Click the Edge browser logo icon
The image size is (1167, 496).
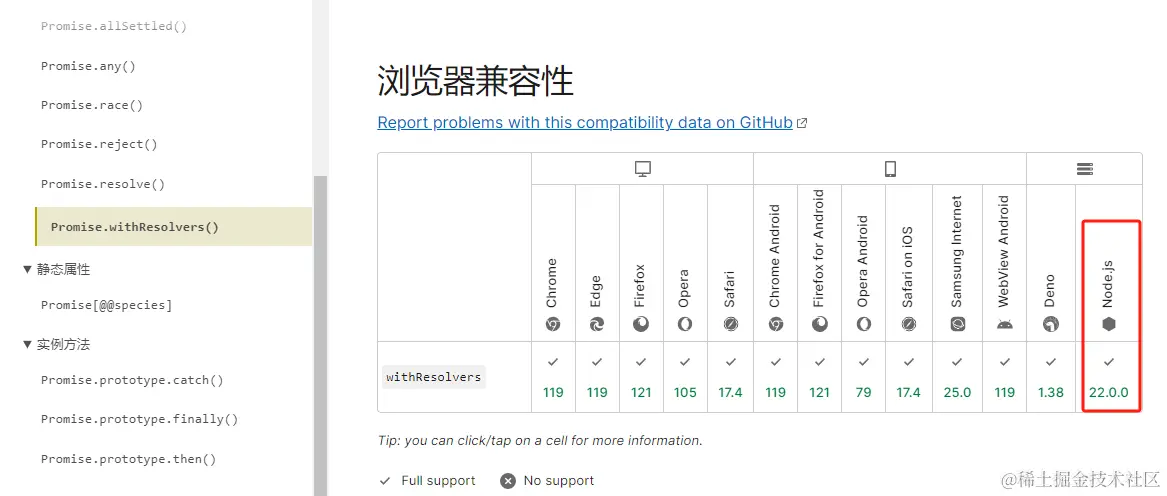coord(597,324)
